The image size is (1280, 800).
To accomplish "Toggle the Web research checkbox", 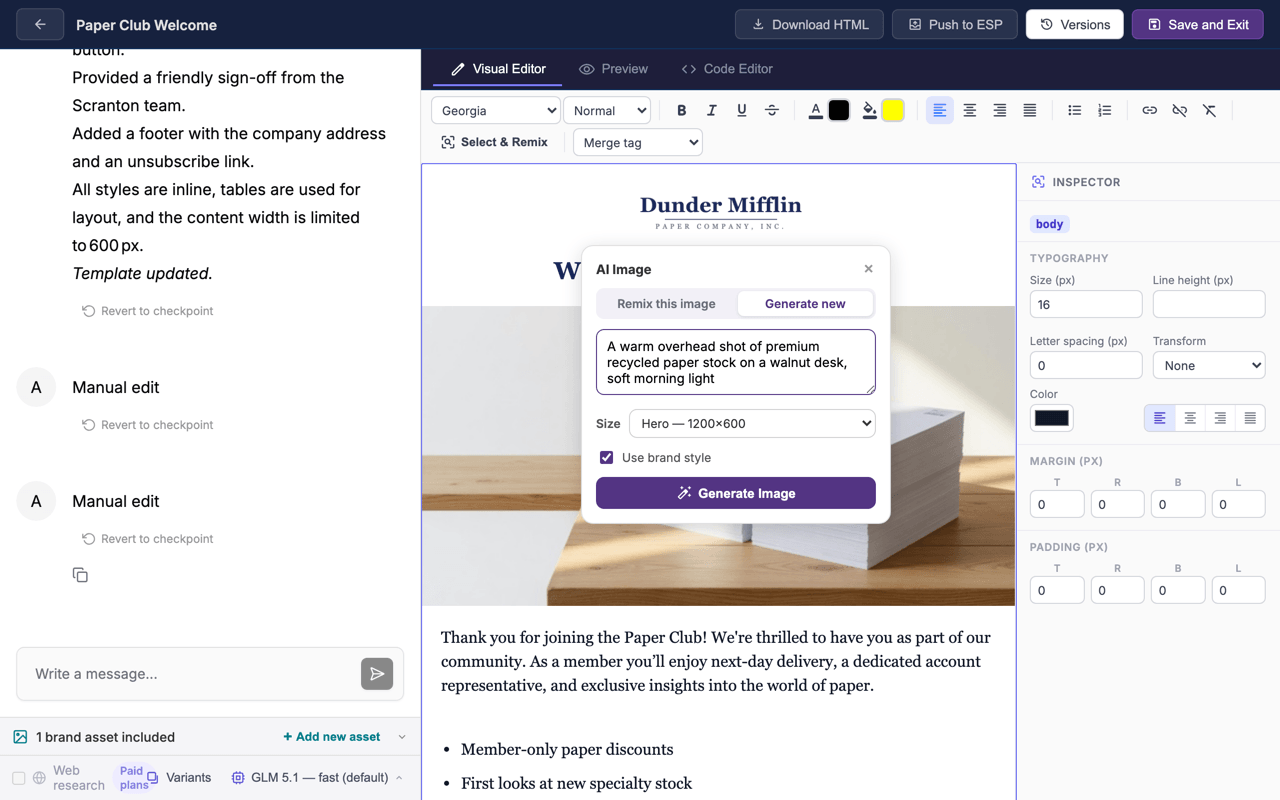I will [19, 778].
